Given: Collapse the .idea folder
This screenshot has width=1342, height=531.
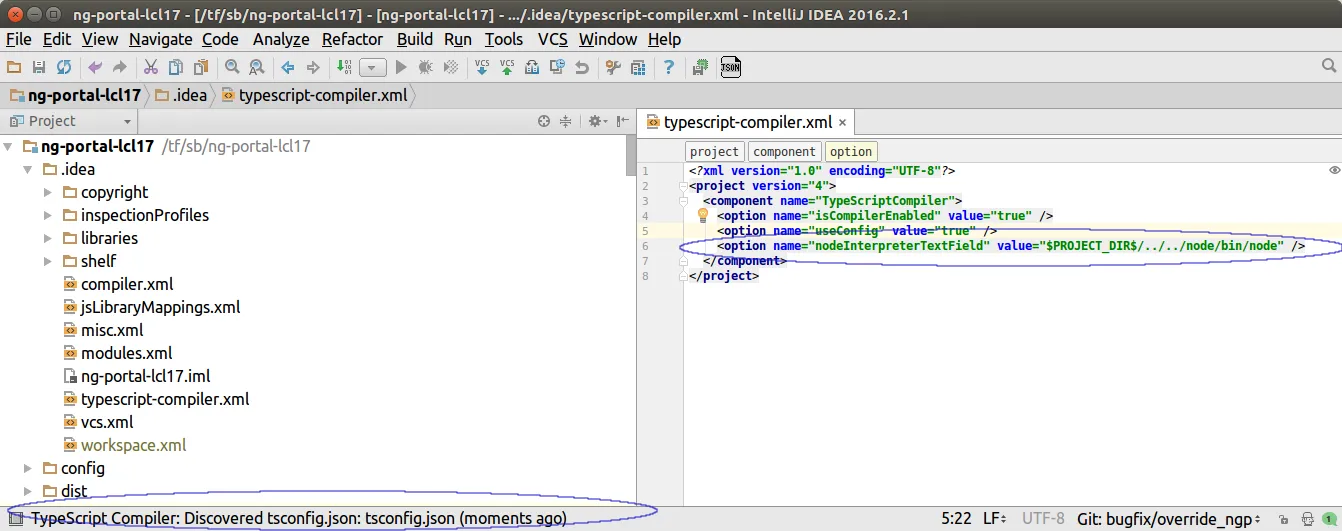Looking at the screenshot, I should click(x=28, y=169).
